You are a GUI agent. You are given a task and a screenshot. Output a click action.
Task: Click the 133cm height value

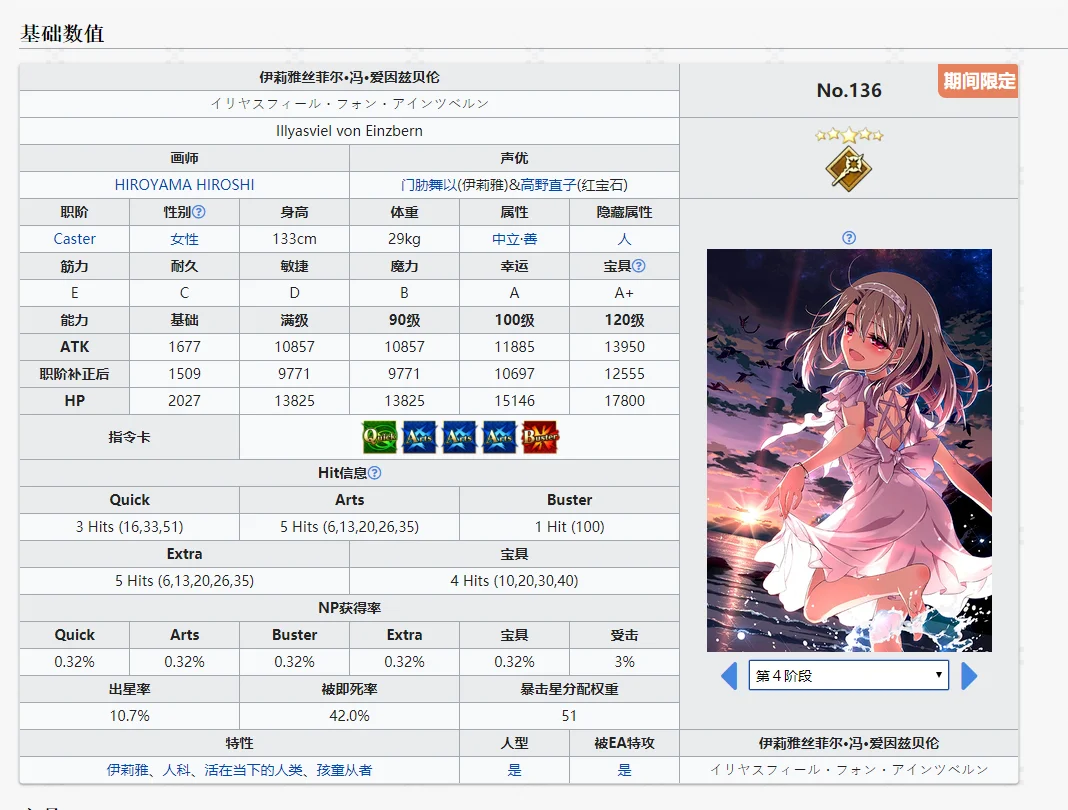point(294,239)
